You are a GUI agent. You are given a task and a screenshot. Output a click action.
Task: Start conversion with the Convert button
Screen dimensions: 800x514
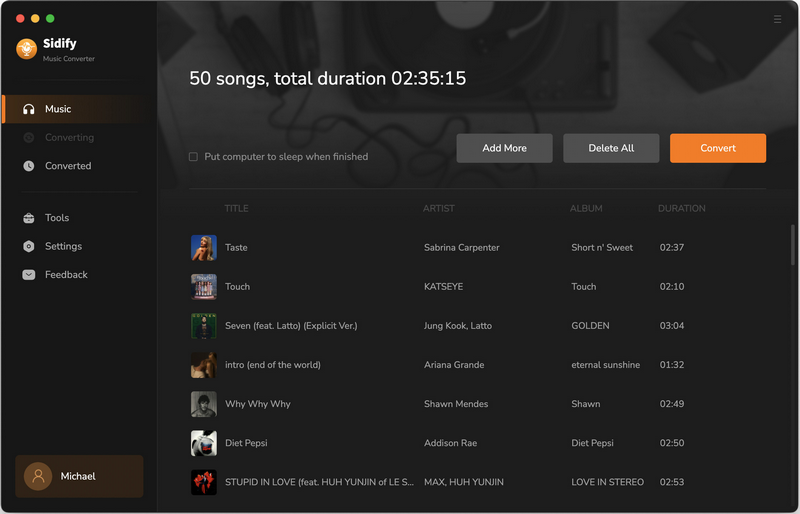pyautogui.click(x=717, y=148)
